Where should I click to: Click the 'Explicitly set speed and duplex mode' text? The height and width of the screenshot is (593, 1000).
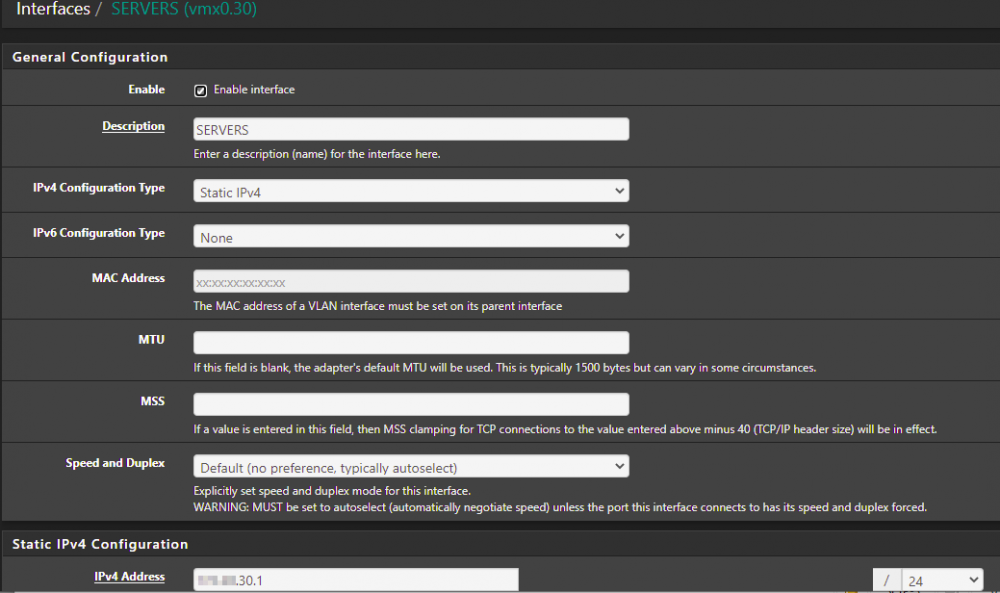pyautogui.click(x=332, y=491)
